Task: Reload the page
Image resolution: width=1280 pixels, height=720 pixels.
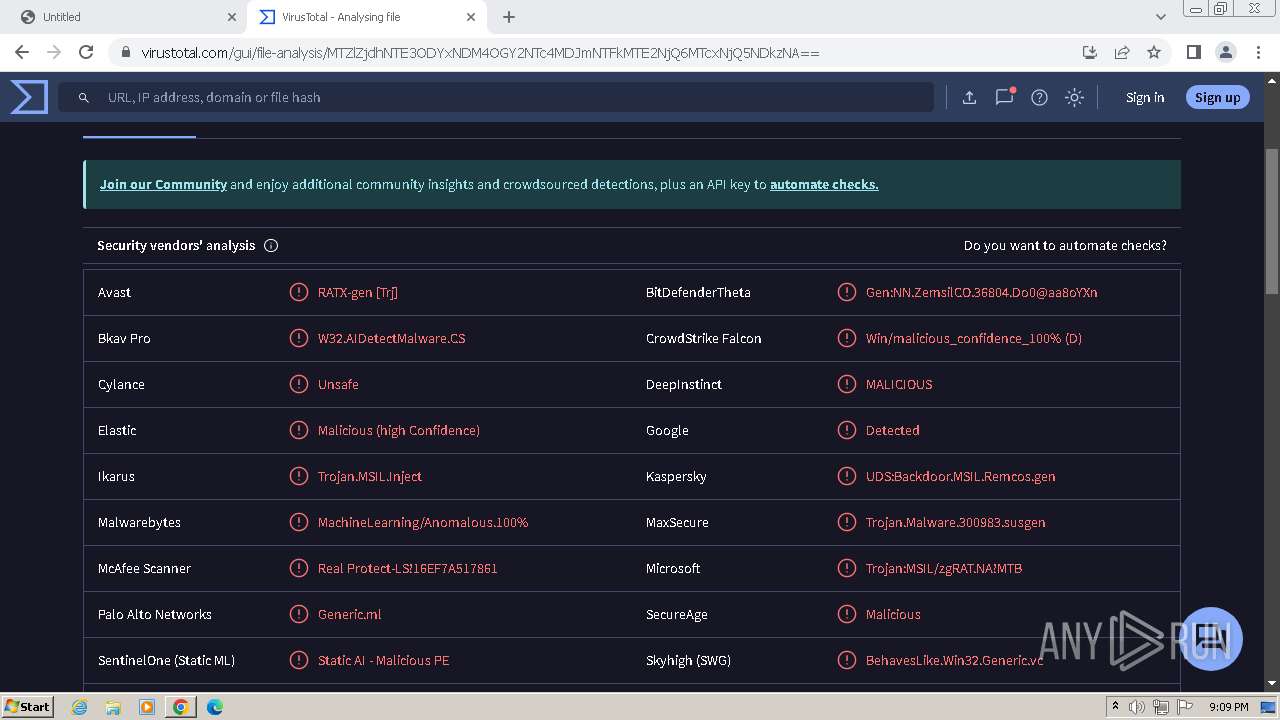Action: (x=86, y=52)
